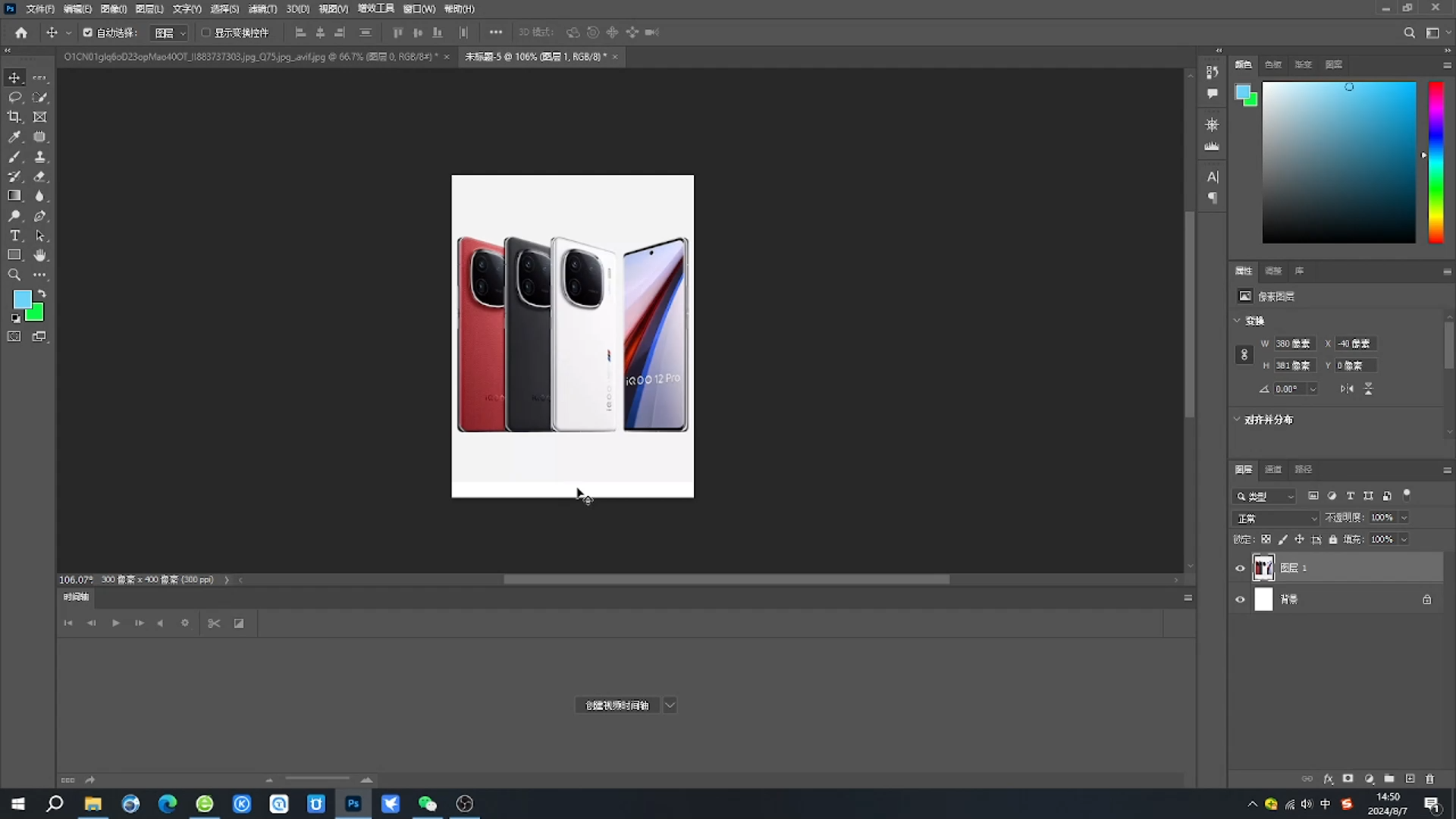Open the 文件(F) menu
The image size is (1456, 819).
(40, 9)
